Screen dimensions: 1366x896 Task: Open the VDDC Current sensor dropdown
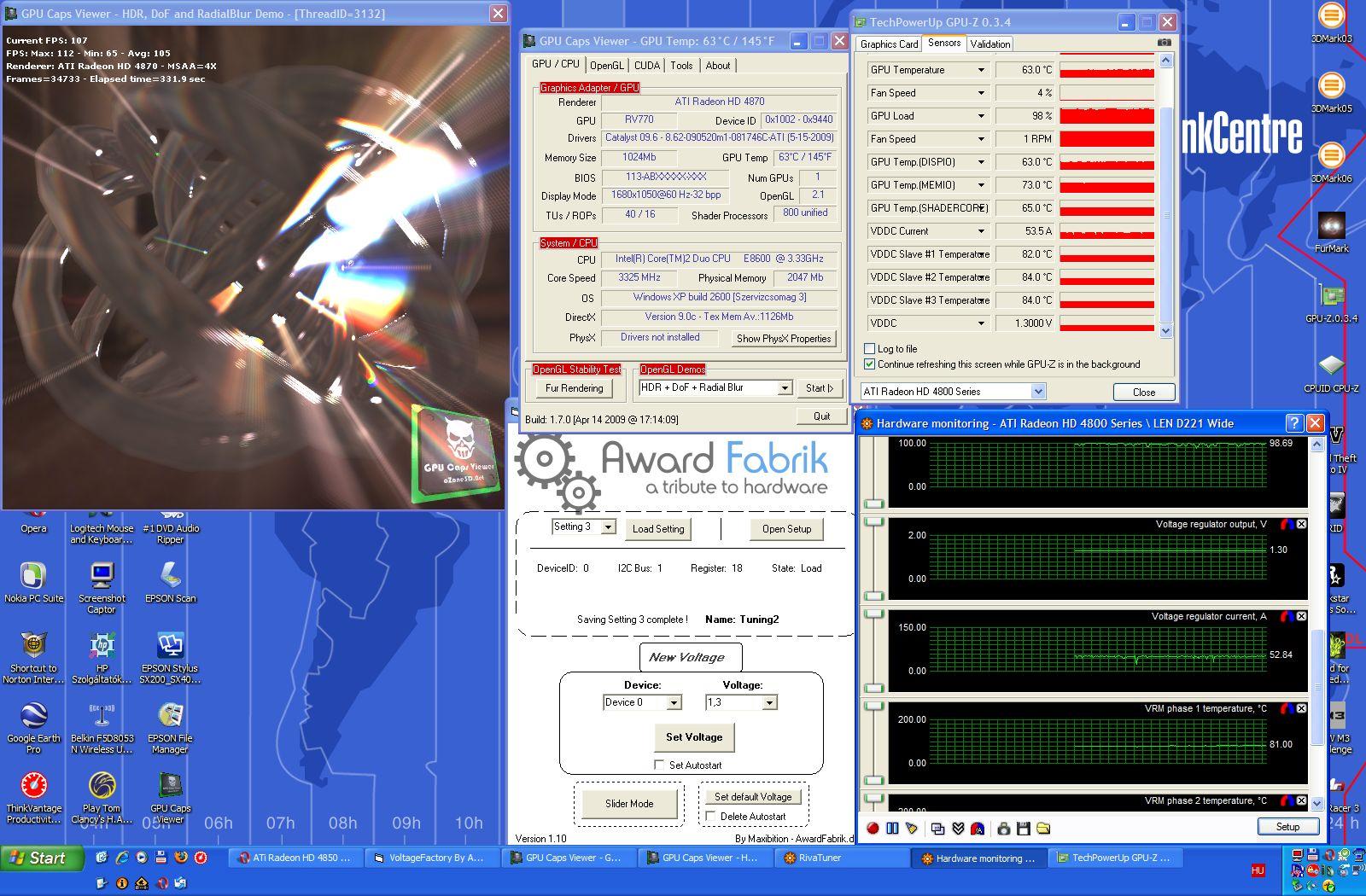tap(980, 231)
